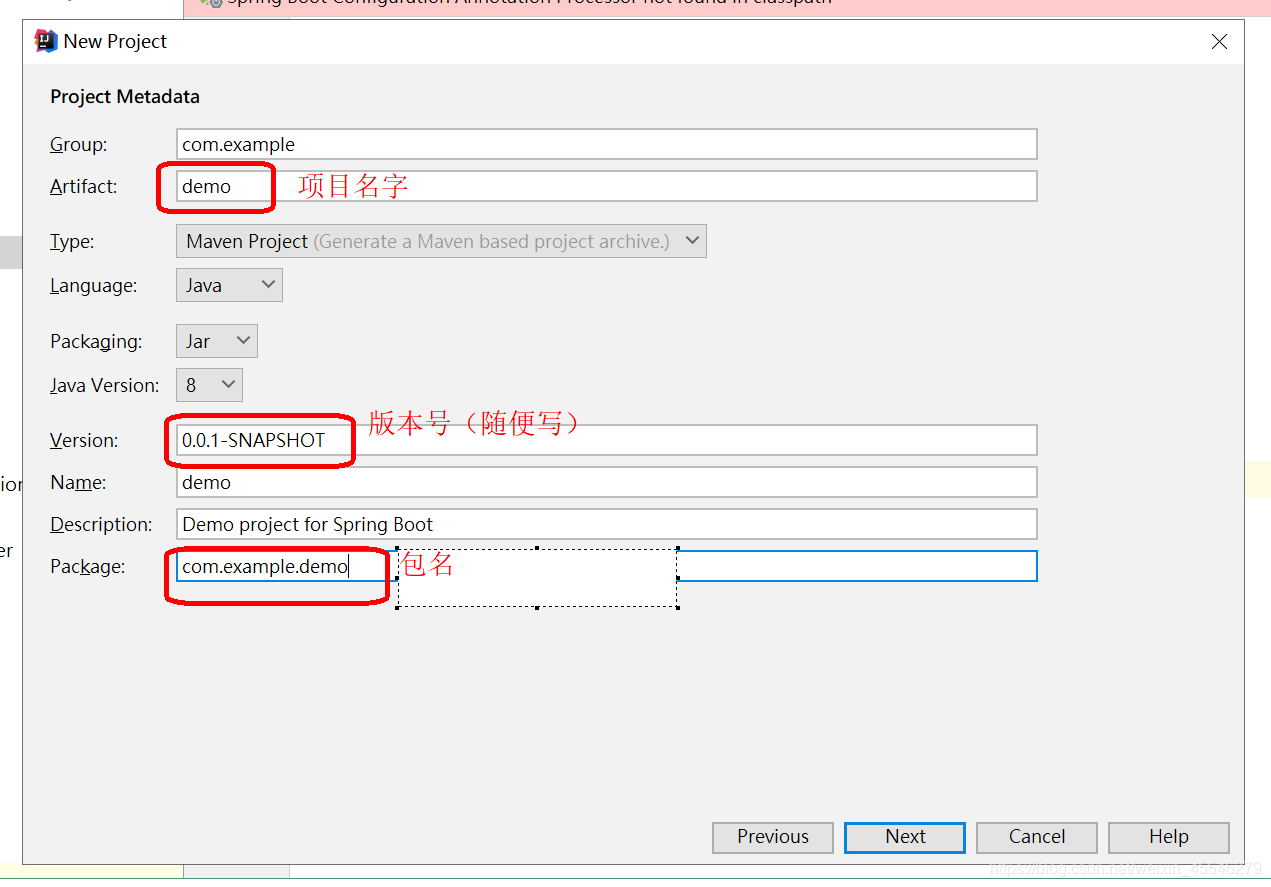This screenshot has width=1271, height=887.
Task: Proceed with the Next button
Action: (905, 837)
